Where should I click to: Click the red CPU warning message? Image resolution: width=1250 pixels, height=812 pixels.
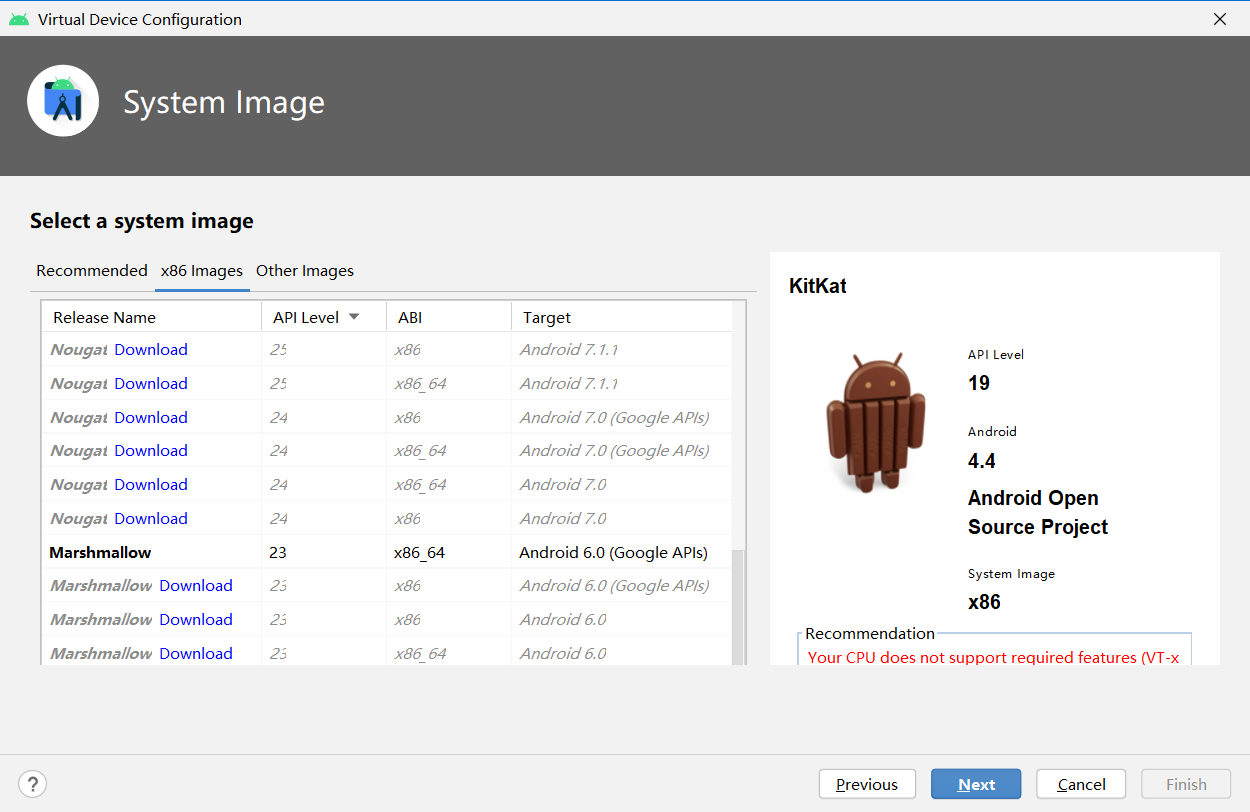tap(994, 657)
